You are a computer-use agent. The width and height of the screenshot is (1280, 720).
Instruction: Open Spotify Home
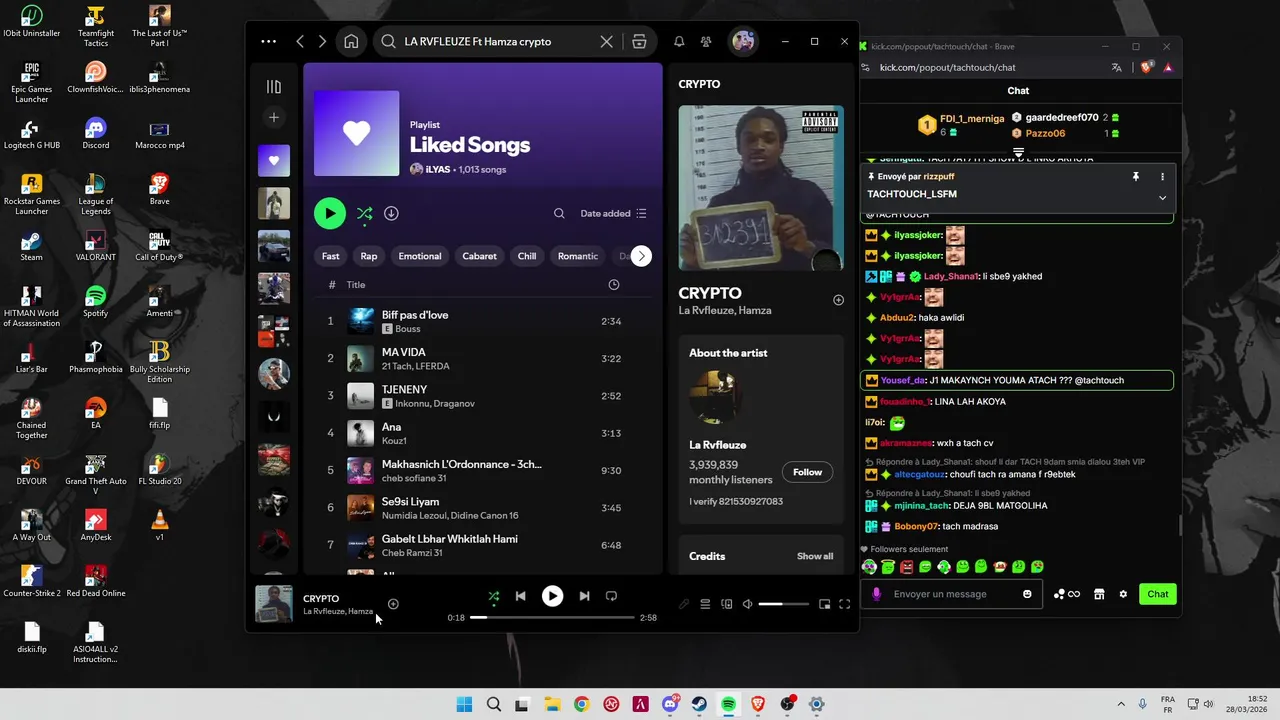point(351,42)
